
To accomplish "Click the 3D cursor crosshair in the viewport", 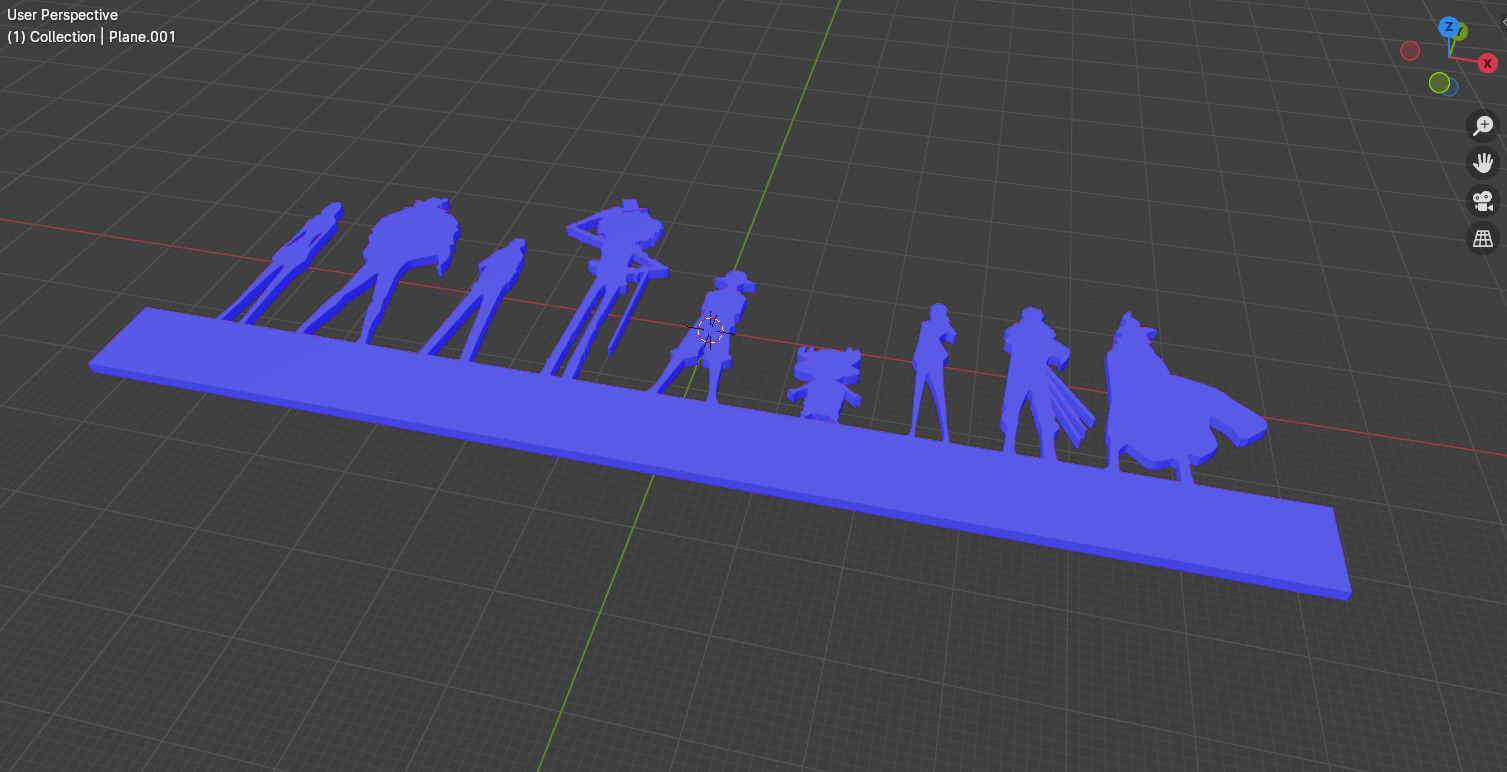I will click(x=710, y=328).
